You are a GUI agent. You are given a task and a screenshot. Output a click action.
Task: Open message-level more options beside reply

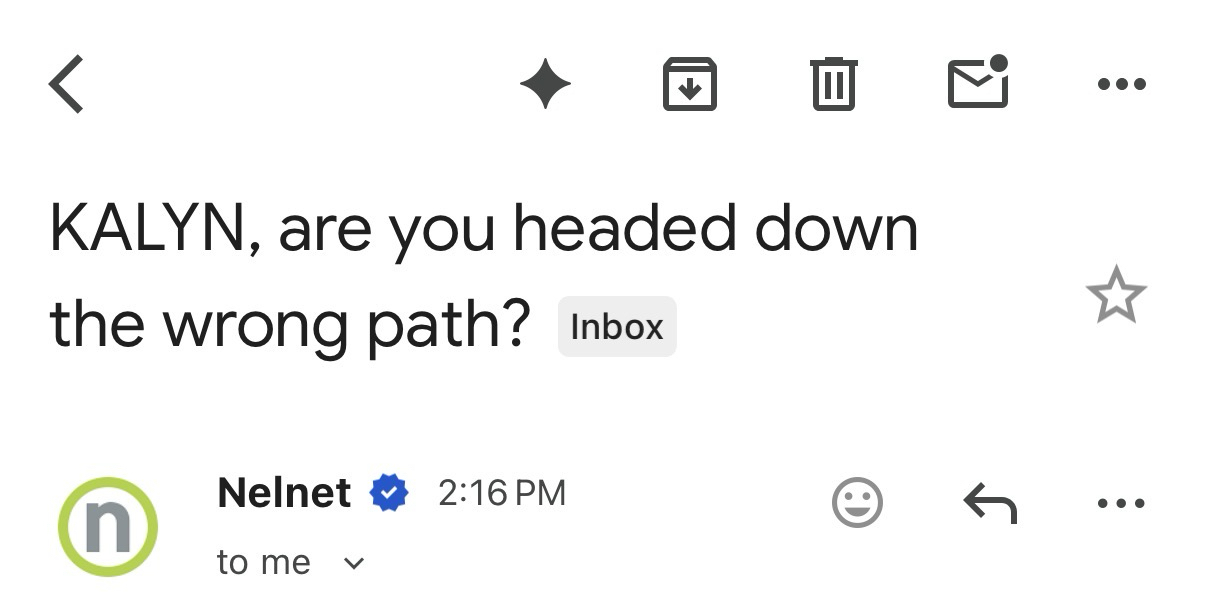(x=1121, y=503)
